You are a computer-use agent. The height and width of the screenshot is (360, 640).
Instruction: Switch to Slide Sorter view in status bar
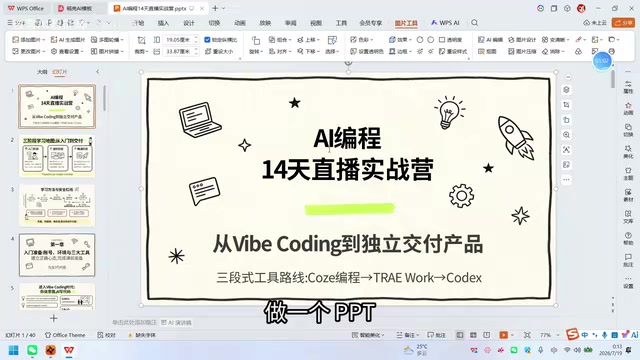(473, 335)
